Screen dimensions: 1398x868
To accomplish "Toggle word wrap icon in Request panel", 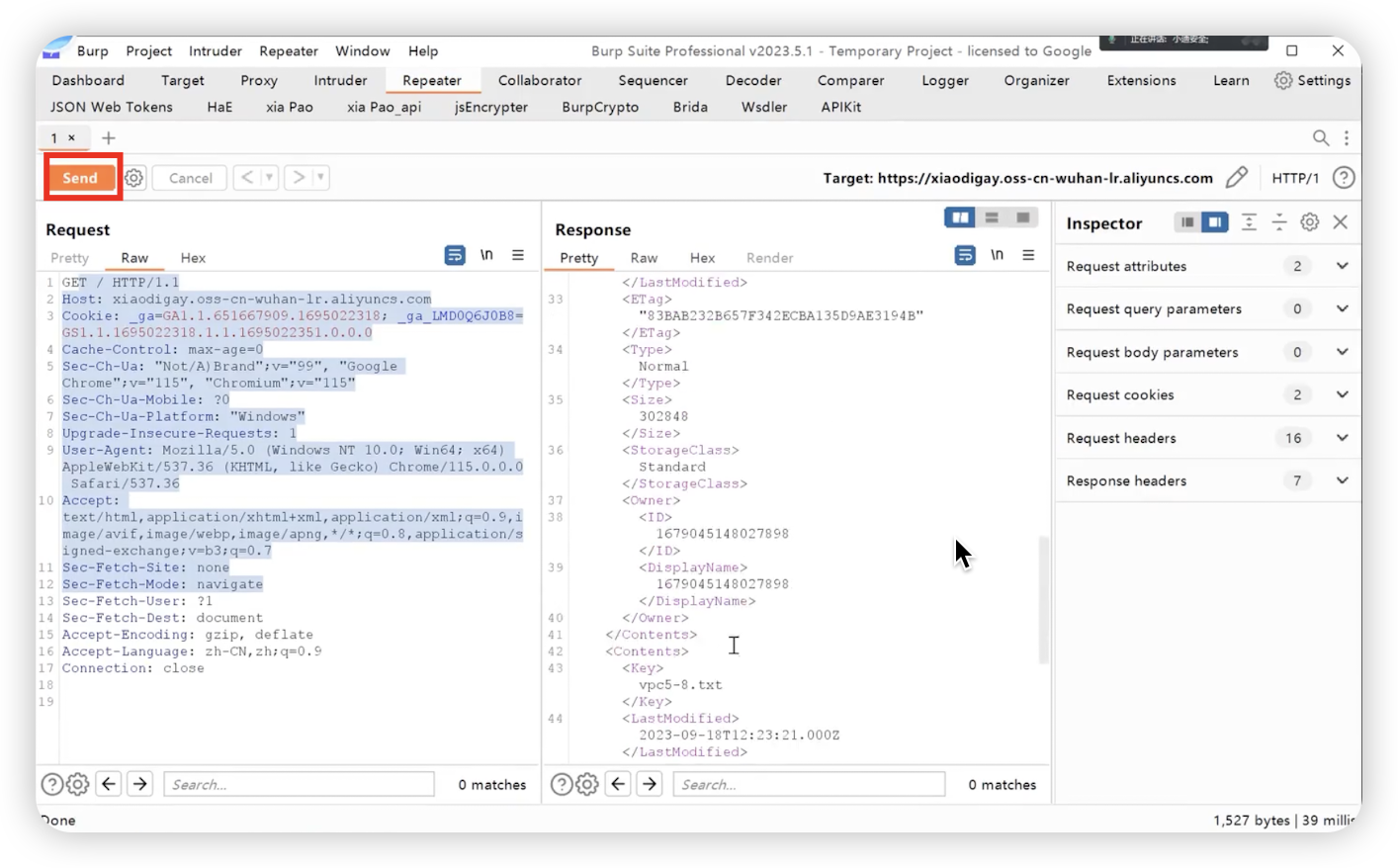I will (x=455, y=255).
